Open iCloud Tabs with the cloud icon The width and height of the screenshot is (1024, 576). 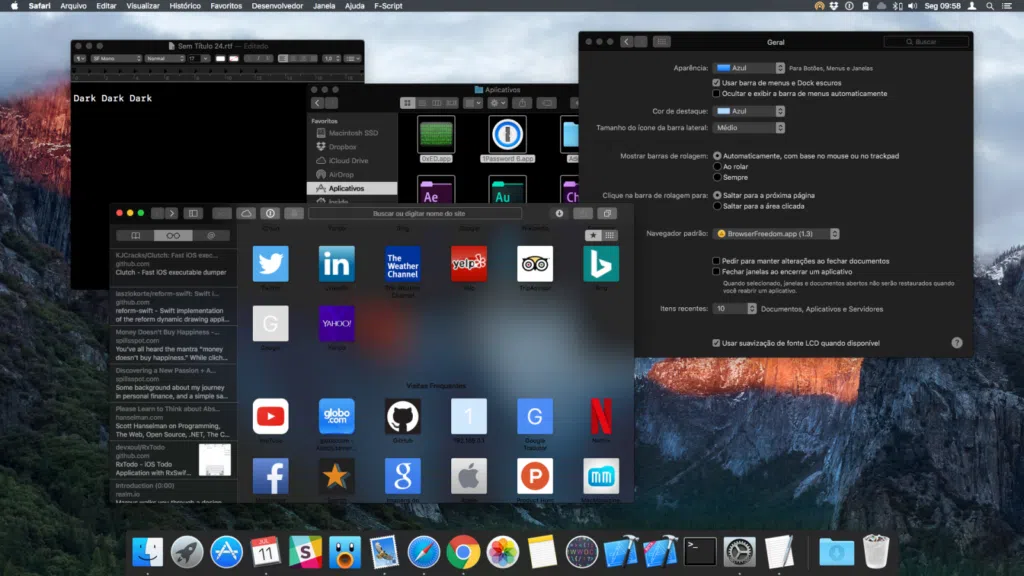click(x=246, y=211)
